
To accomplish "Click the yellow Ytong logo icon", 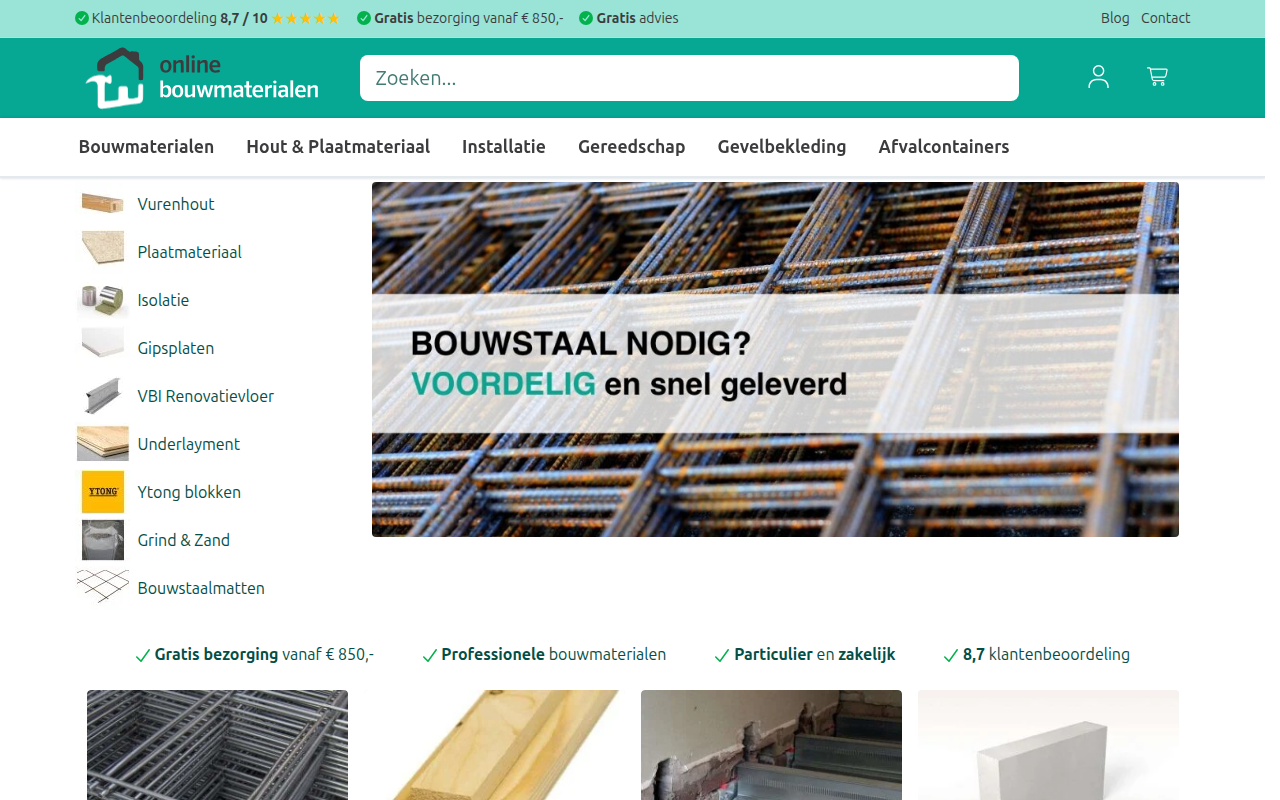I will click(103, 492).
